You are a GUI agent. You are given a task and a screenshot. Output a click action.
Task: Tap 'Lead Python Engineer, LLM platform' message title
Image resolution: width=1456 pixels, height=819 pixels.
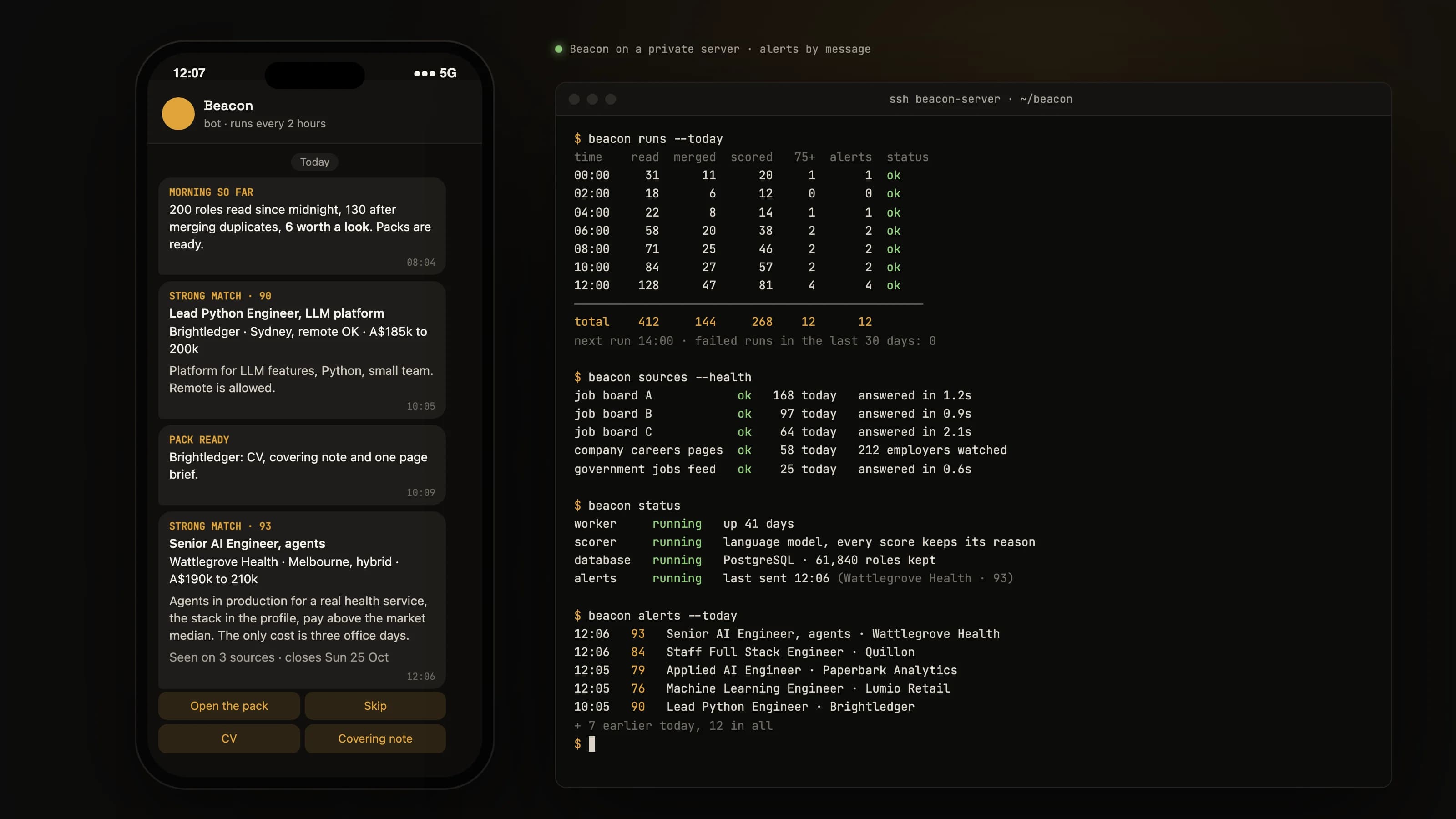point(276,313)
